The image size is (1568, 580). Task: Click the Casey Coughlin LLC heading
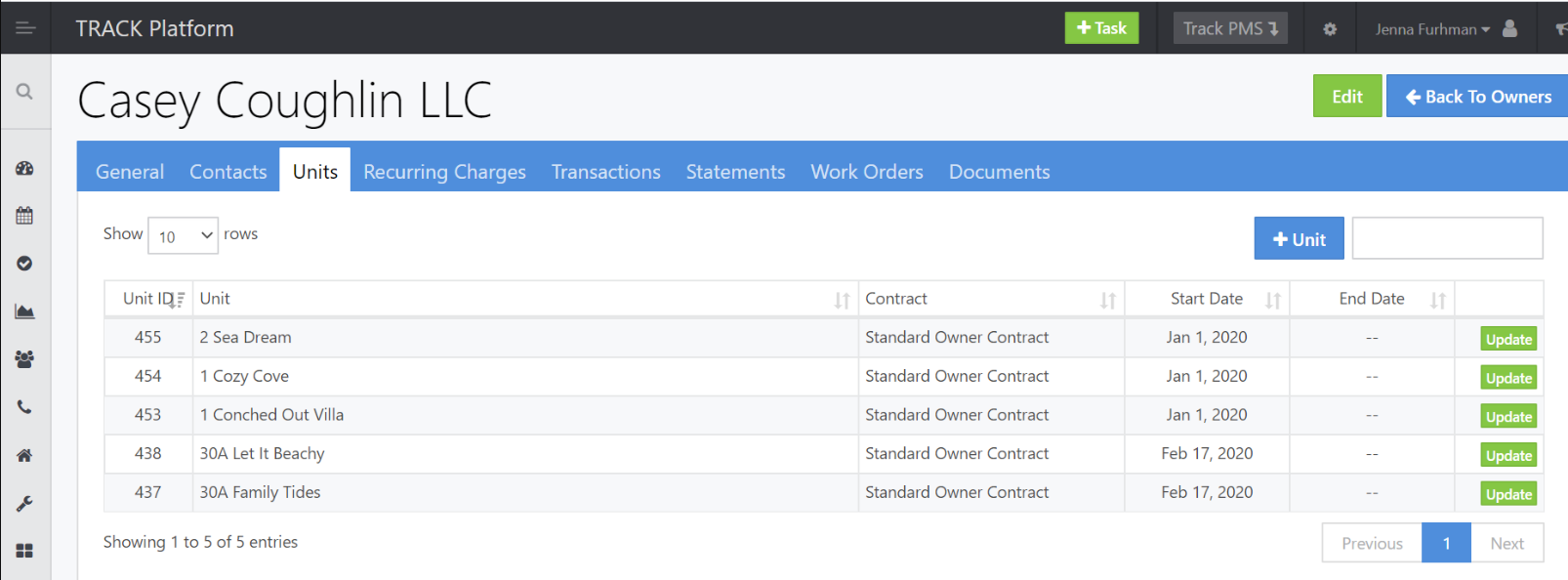pyautogui.click(x=284, y=100)
